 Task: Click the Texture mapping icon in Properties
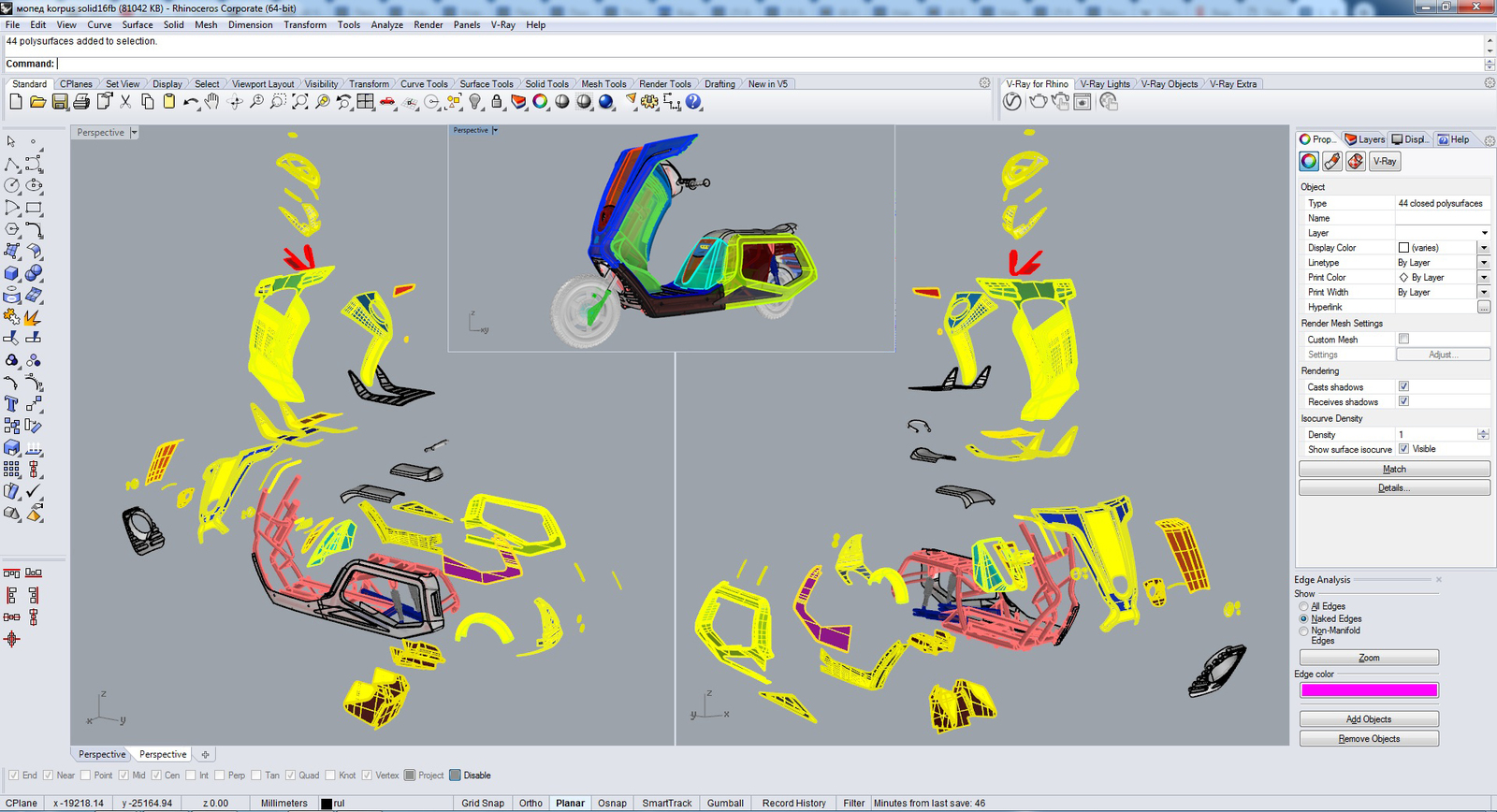1356,161
